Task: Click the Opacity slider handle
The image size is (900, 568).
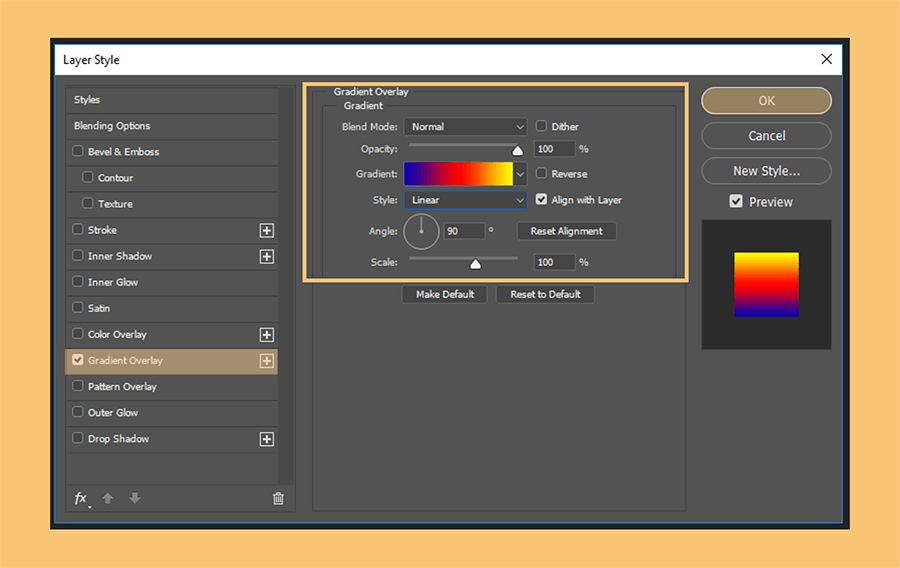Action: tap(518, 151)
